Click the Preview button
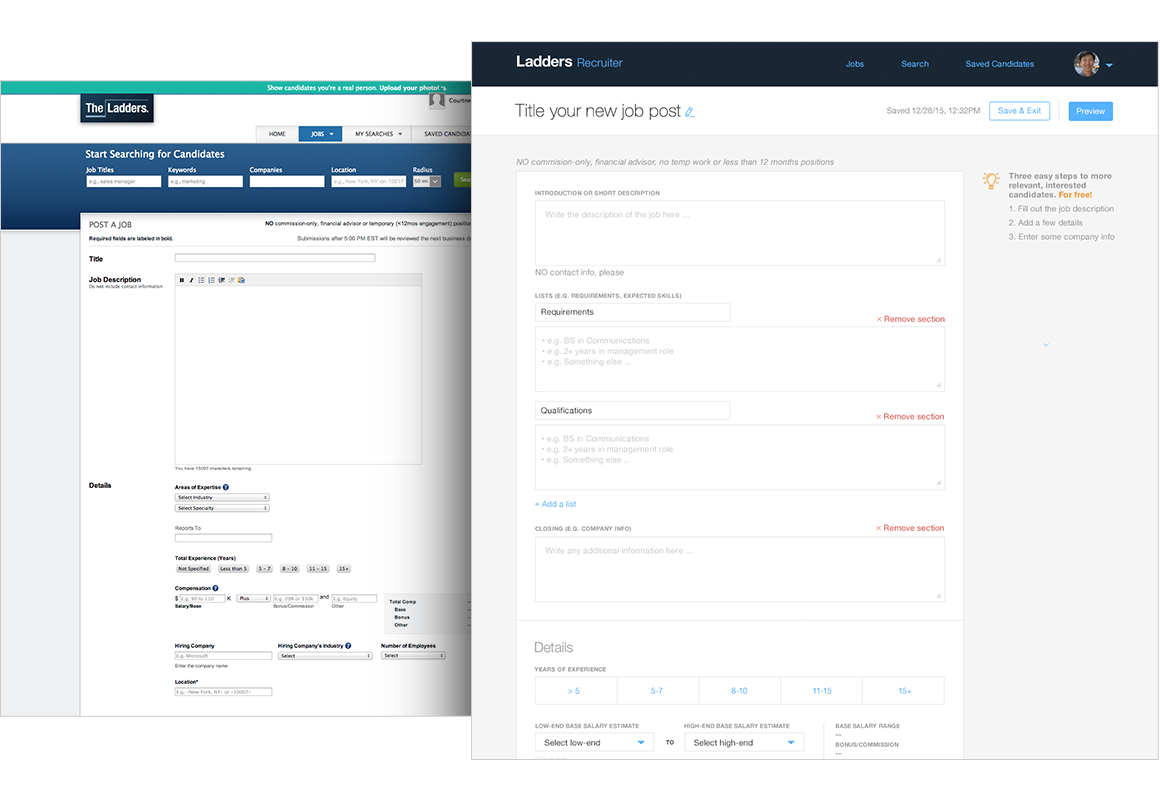This screenshot has width=1160, height=800. 1090,111
